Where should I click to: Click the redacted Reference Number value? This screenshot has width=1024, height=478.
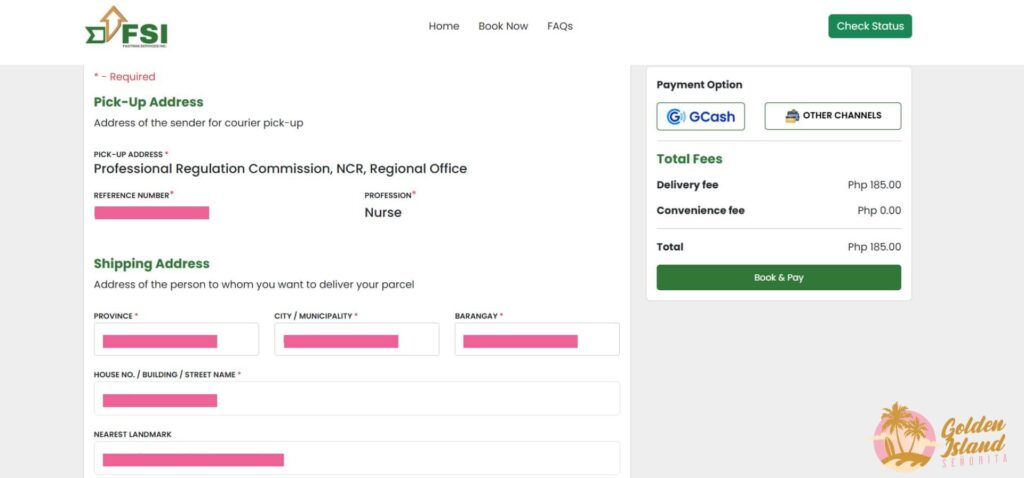point(152,213)
